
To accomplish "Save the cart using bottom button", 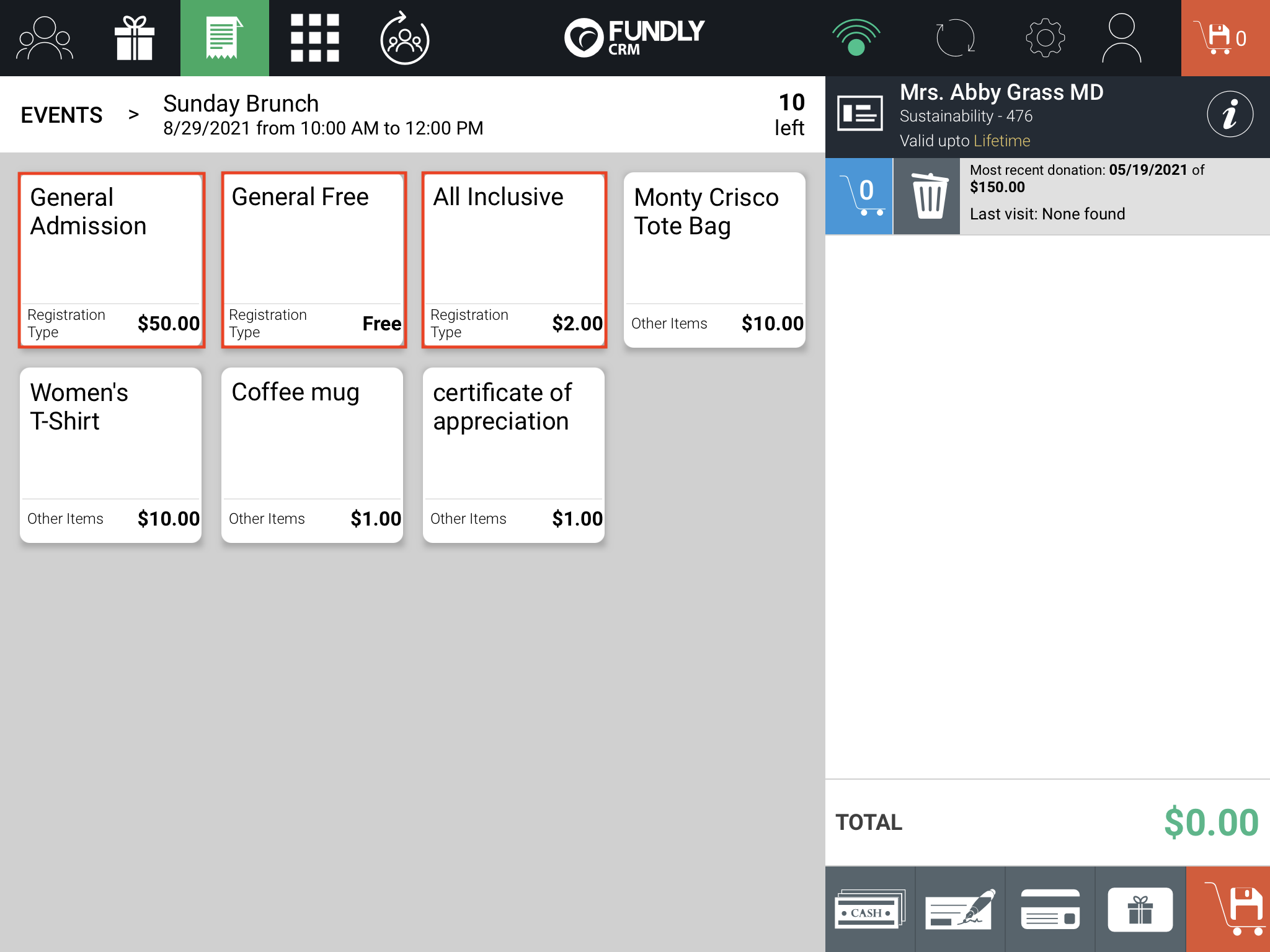I will pyautogui.click(x=1228, y=909).
